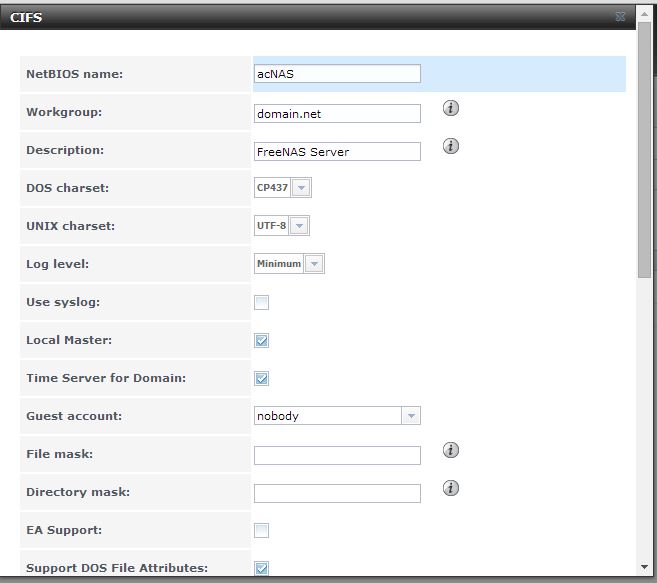Enable the EA Support checkbox

click(261, 530)
